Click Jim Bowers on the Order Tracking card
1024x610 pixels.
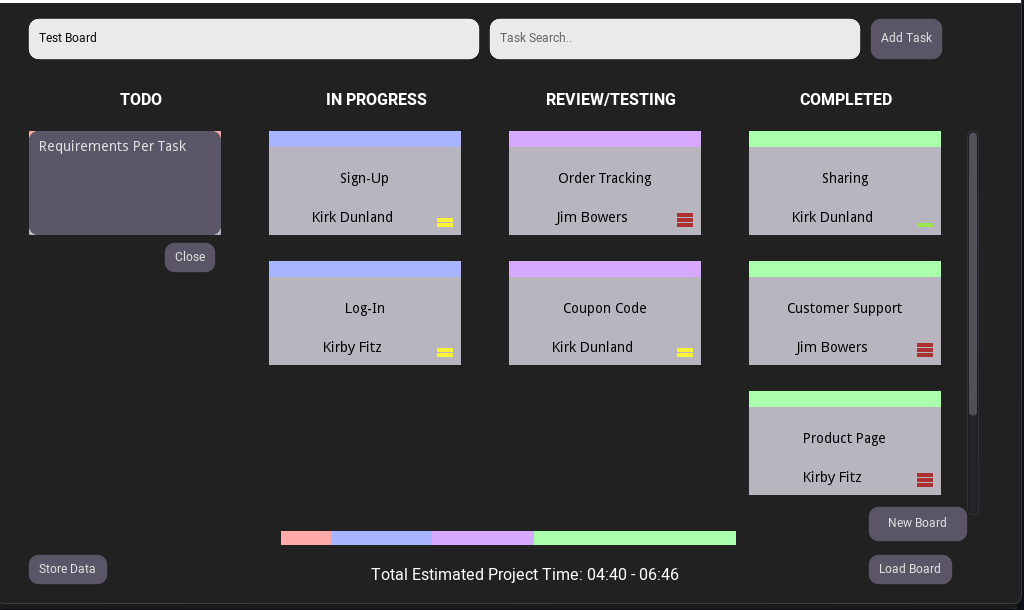[x=592, y=217]
